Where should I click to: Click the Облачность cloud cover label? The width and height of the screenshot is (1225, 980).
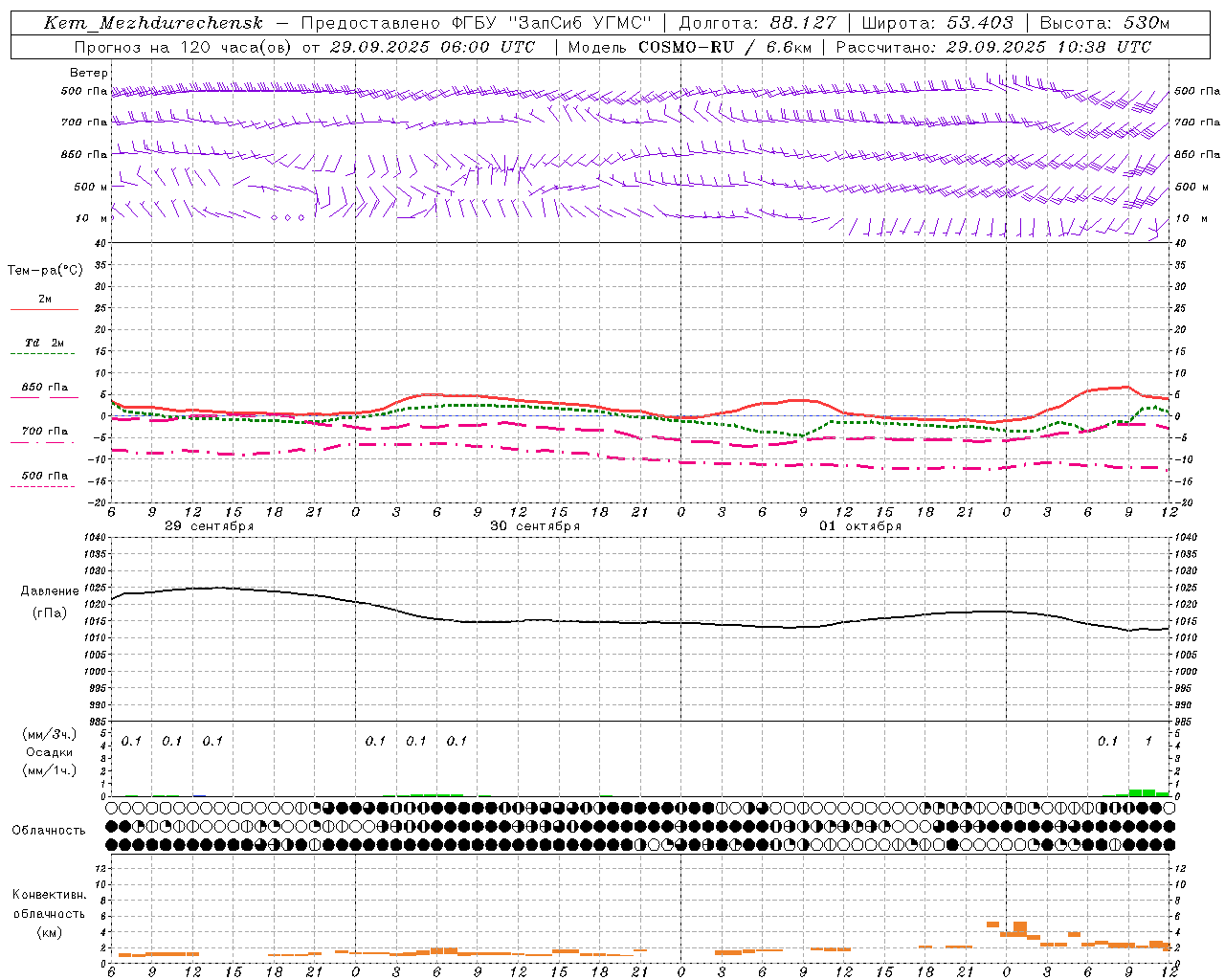49,831
